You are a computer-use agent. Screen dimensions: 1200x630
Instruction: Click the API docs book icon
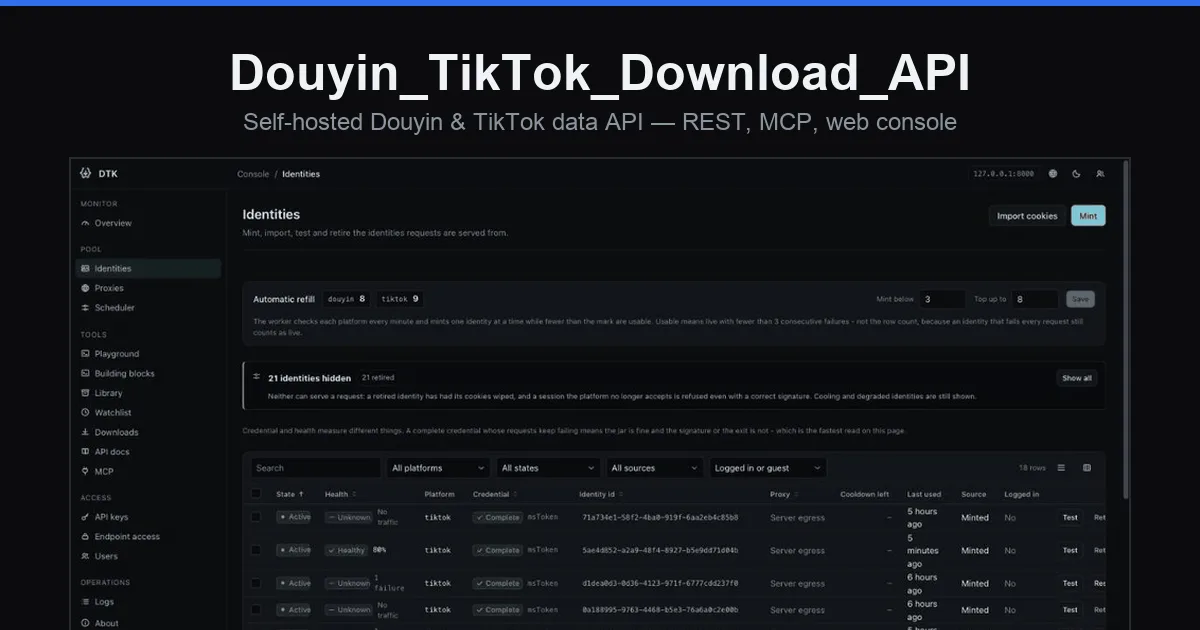(x=85, y=451)
